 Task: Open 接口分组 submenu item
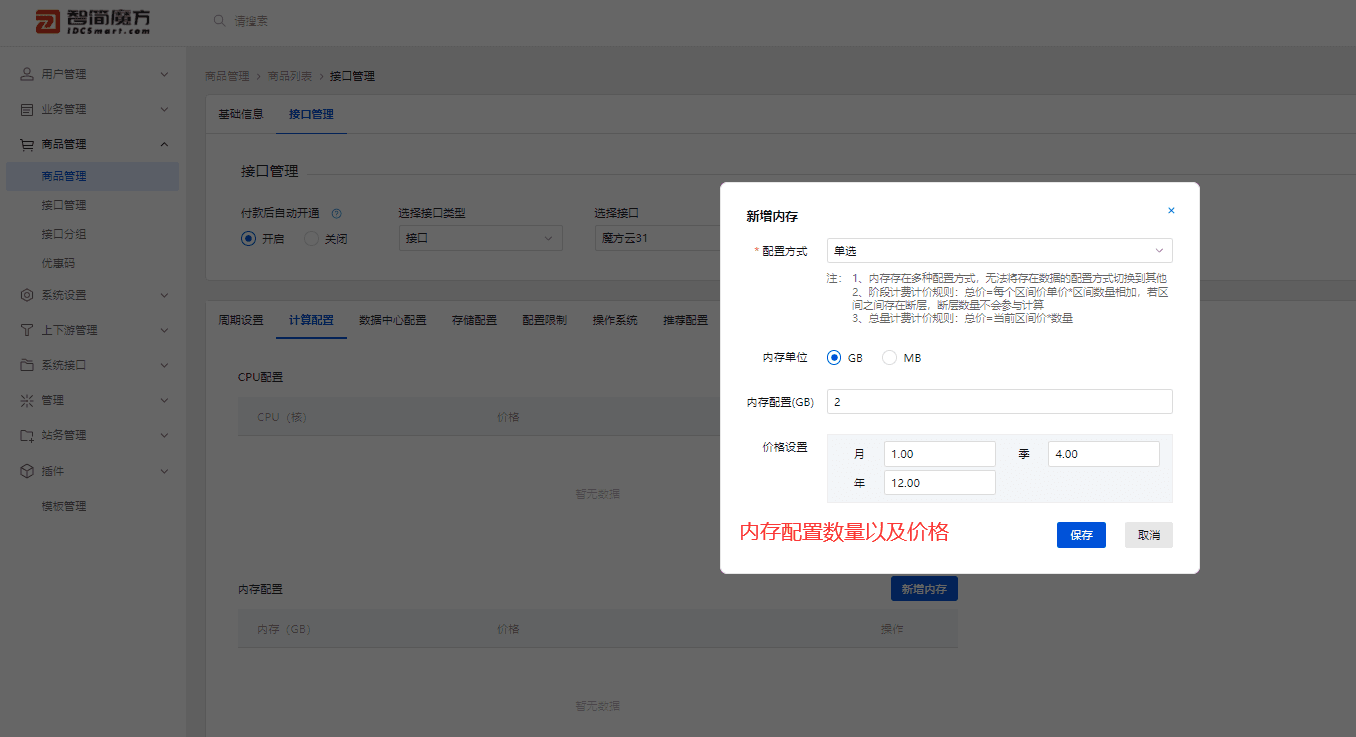tap(64, 234)
